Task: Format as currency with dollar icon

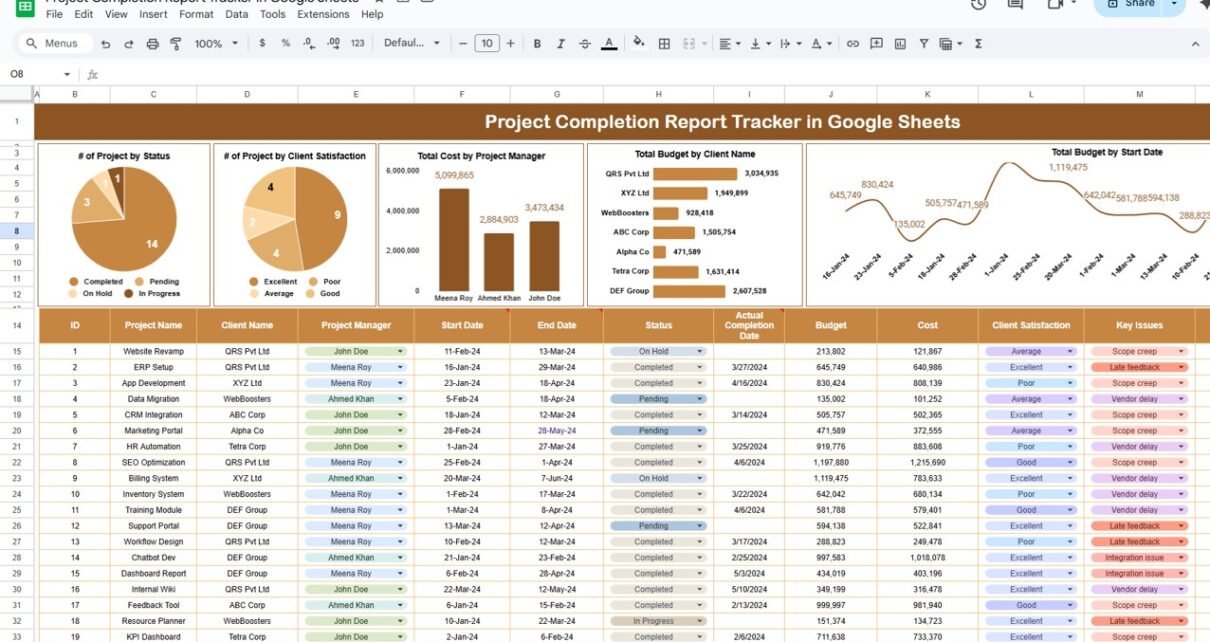Action: pyautogui.click(x=262, y=44)
